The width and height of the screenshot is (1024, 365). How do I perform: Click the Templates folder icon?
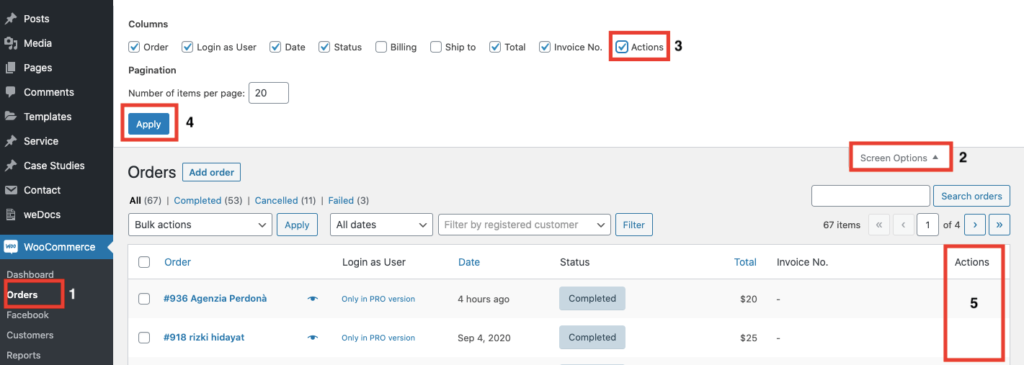[10, 117]
